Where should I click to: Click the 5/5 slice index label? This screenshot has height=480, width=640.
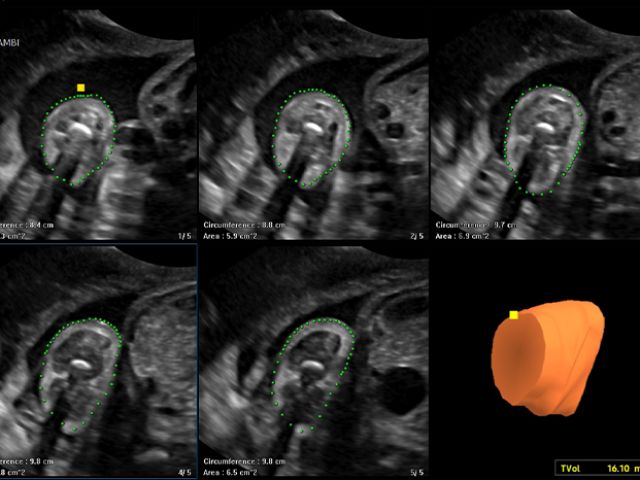412,471
